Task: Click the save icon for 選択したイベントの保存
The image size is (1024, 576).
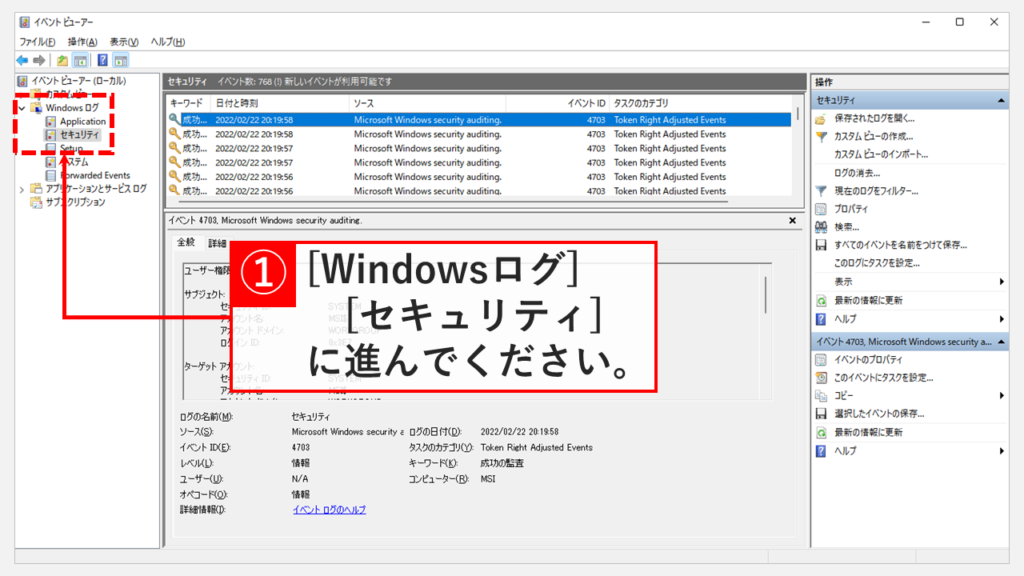Action: click(821, 414)
